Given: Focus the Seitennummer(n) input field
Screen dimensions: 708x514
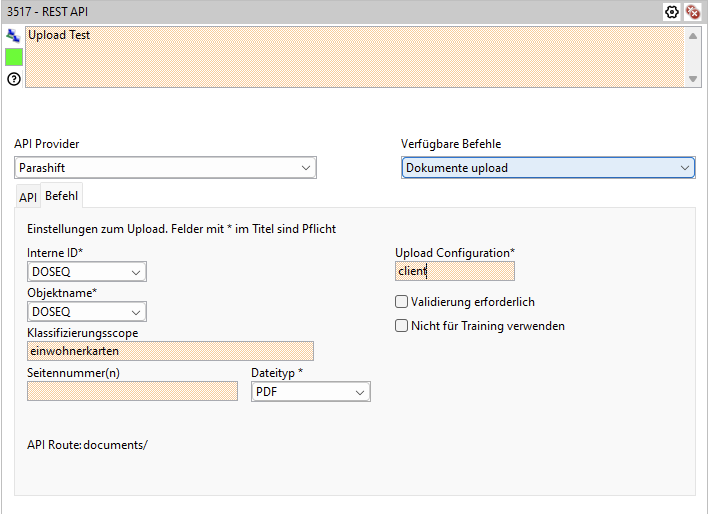Looking at the screenshot, I should click(x=132, y=392).
